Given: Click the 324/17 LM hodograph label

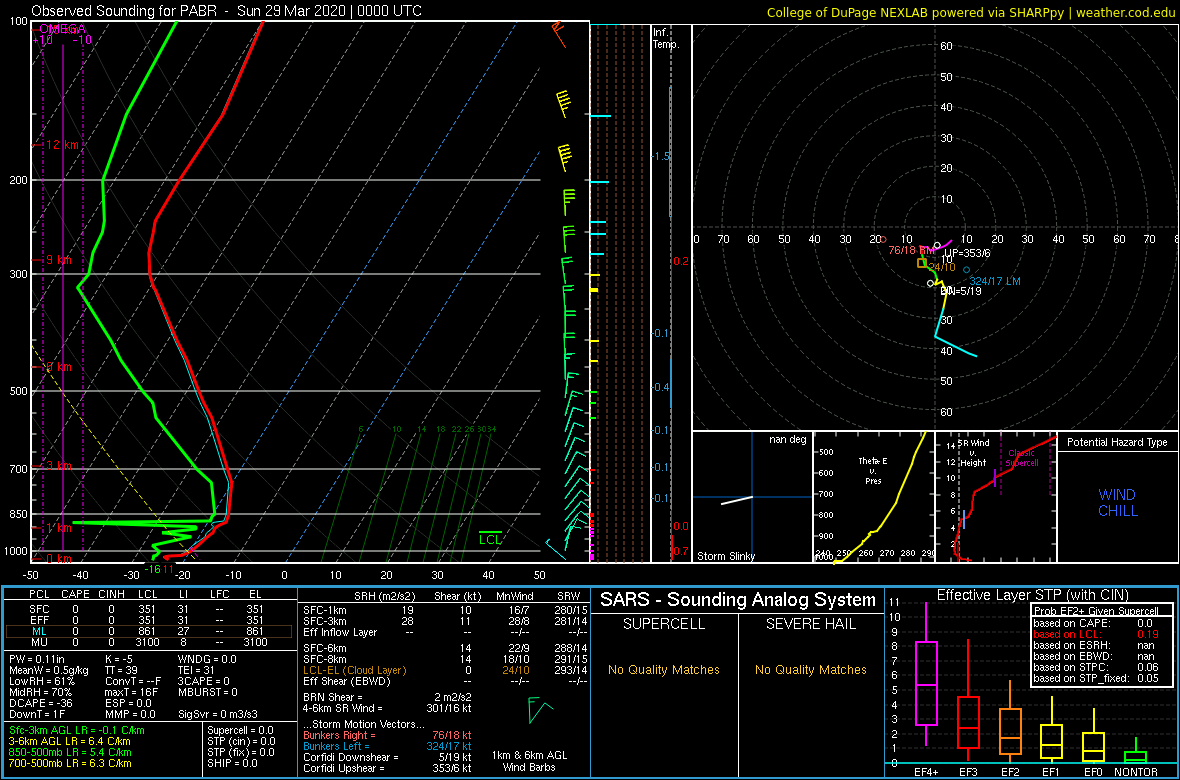Looking at the screenshot, I should click(x=995, y=281).
